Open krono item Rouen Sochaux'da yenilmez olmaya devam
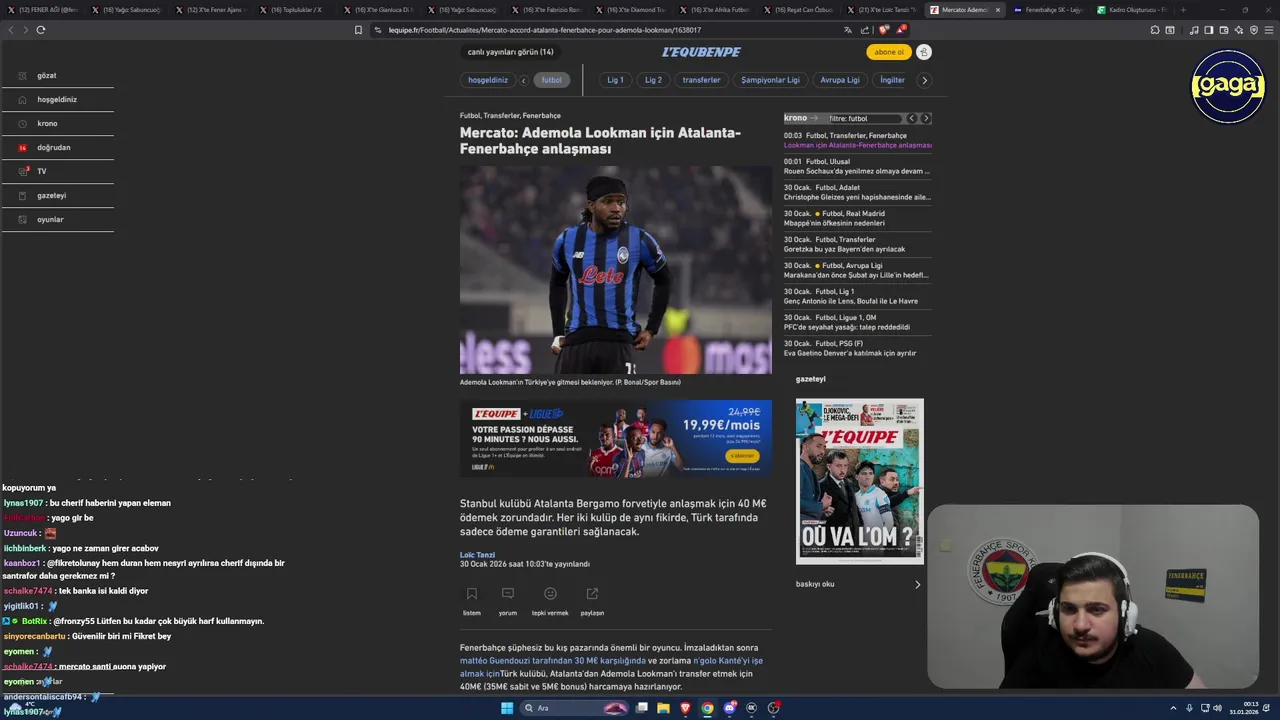The height and width of the screenshot is (720, 1280). coord(857,171)
